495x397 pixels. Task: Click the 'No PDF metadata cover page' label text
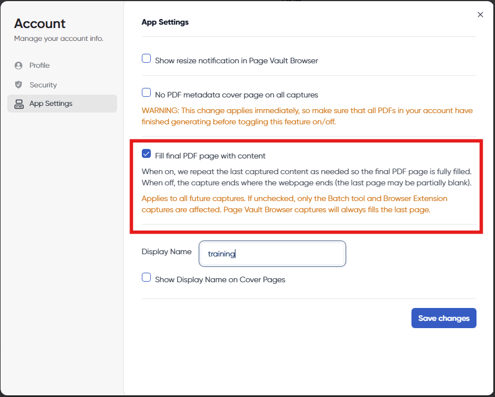(236, 95)
